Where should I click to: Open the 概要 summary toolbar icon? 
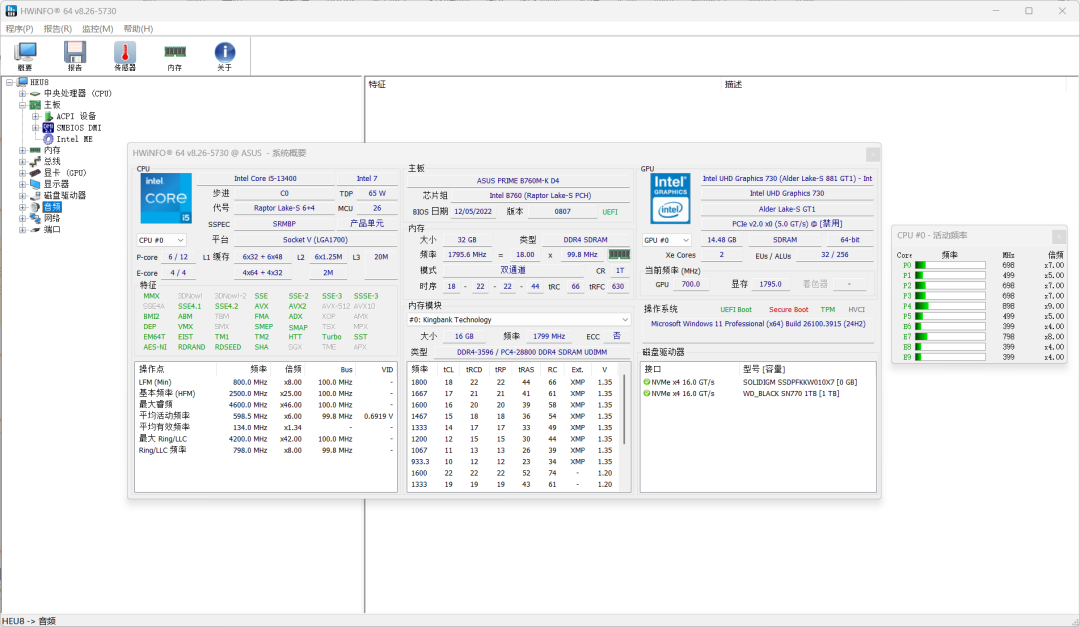(25, 56)
